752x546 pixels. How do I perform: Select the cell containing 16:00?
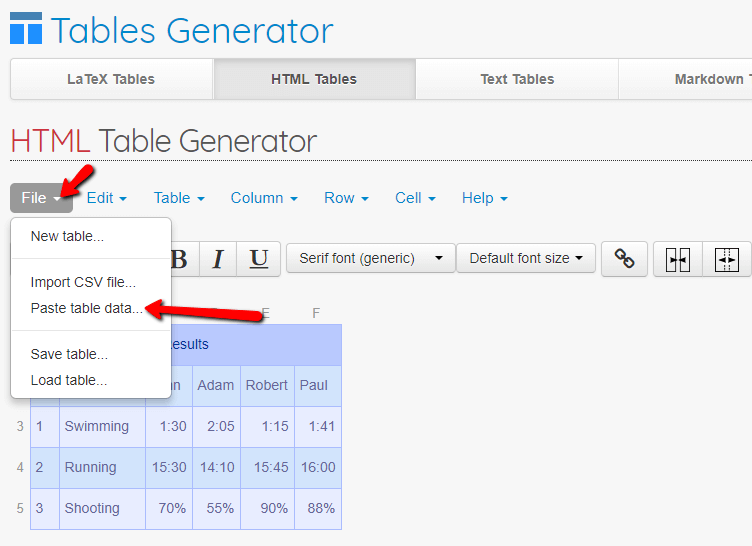pyautogui.click(x=318, y=467)
